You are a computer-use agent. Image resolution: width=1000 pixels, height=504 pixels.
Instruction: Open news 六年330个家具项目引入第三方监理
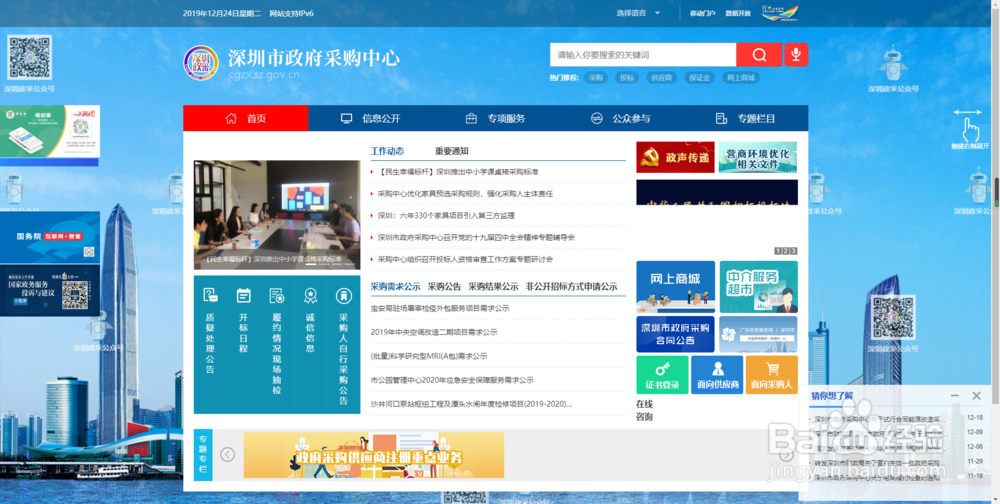point(446,216)
